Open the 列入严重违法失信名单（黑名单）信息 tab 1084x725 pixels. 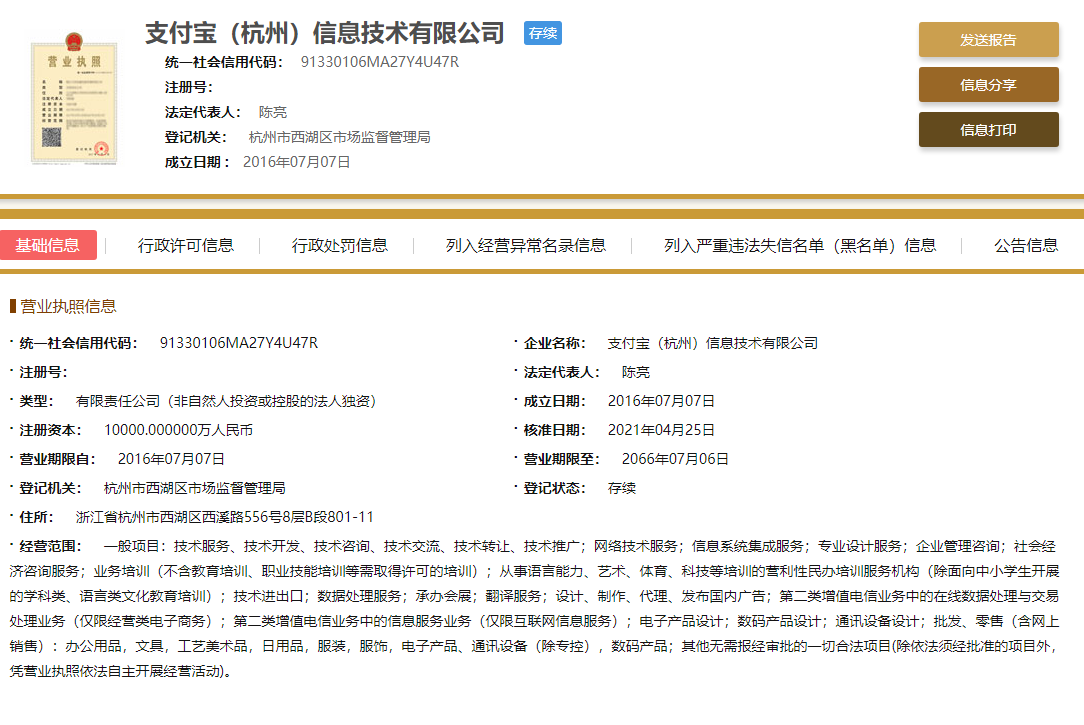tap(800, 245)
